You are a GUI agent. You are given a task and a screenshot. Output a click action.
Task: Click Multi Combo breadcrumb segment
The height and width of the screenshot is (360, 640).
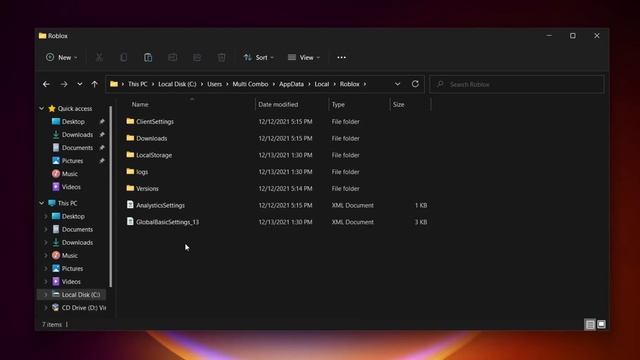[x=250, y=84]
